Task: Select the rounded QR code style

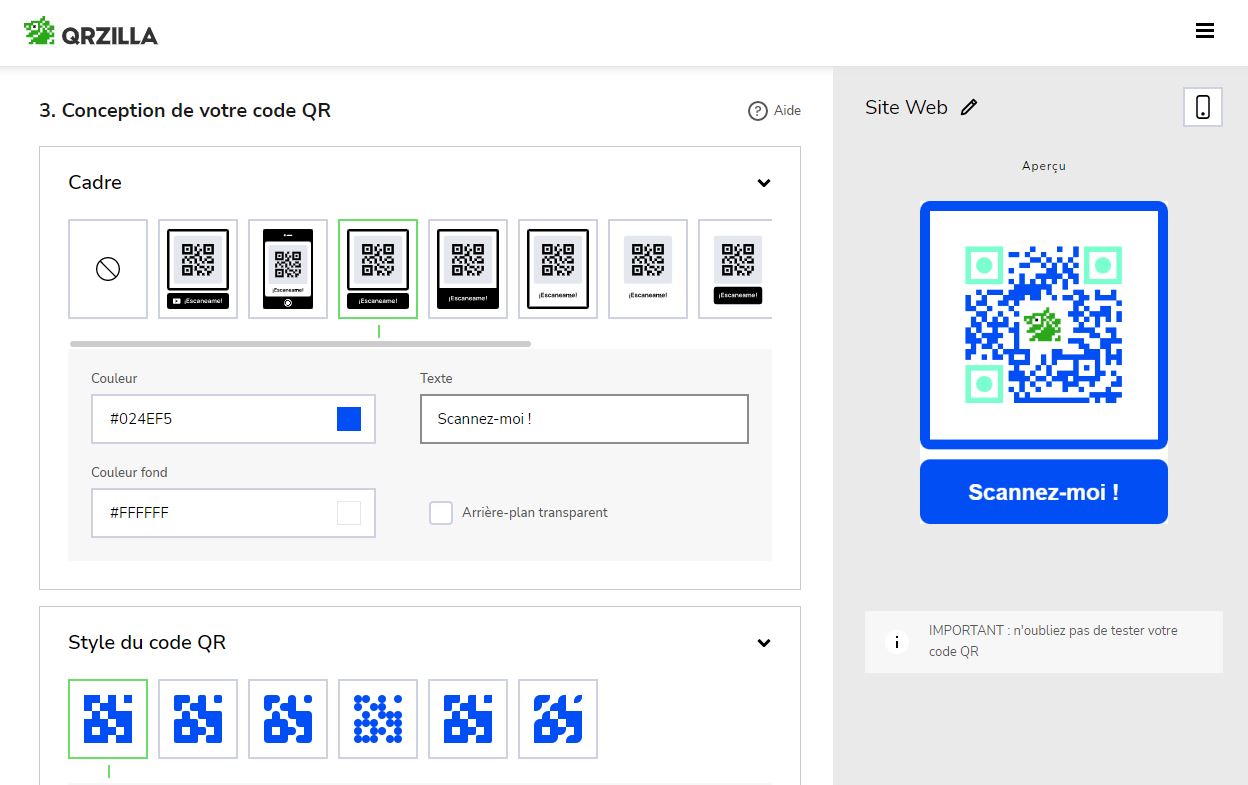Action: point(288,719)
